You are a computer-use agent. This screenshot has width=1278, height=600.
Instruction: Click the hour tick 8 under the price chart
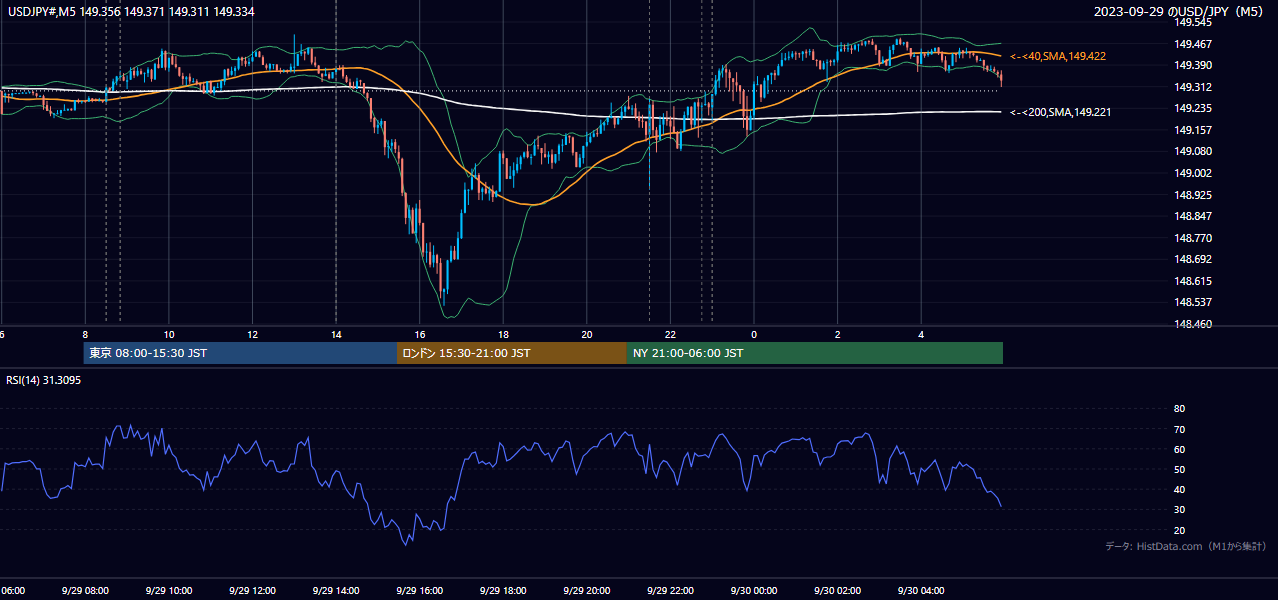pyautogui.click(x=86, y=335)
